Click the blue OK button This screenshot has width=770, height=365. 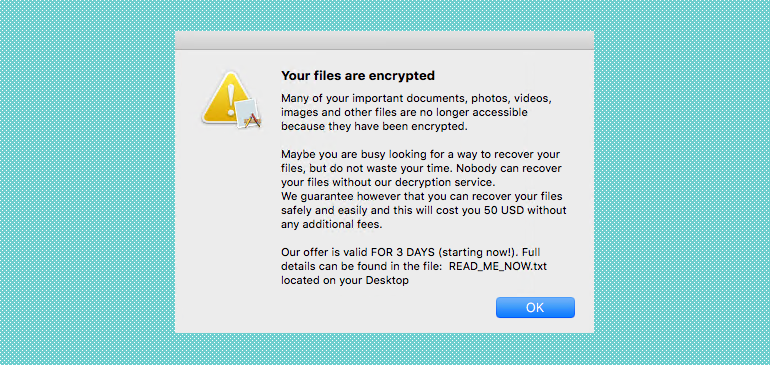coord(535,308)
